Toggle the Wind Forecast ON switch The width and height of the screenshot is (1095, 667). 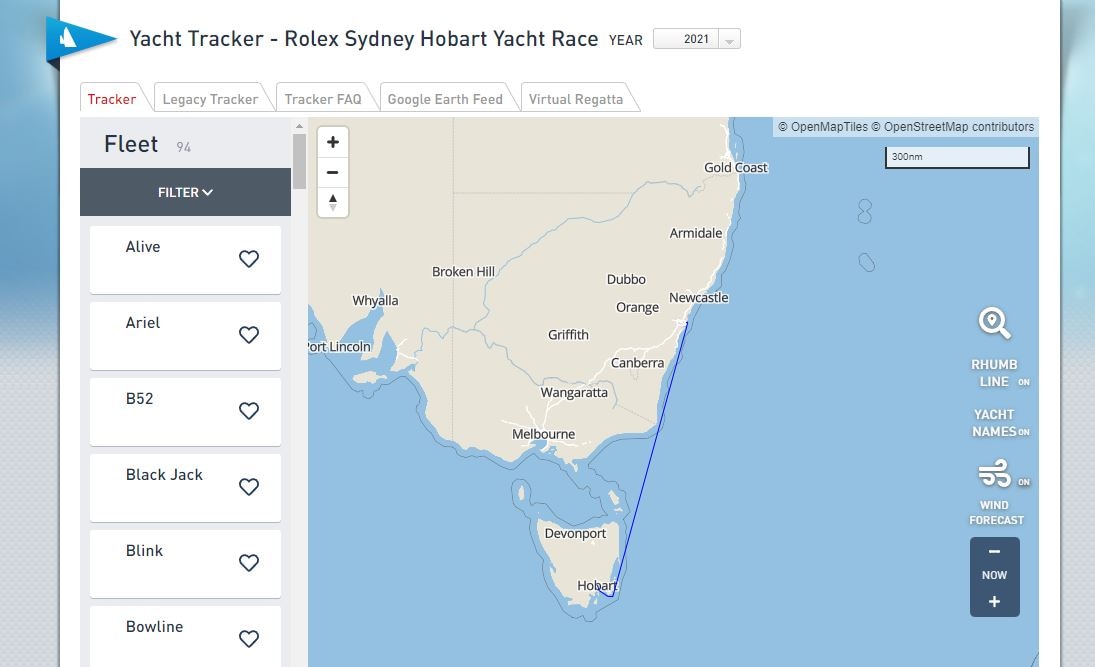(1023, 481)
